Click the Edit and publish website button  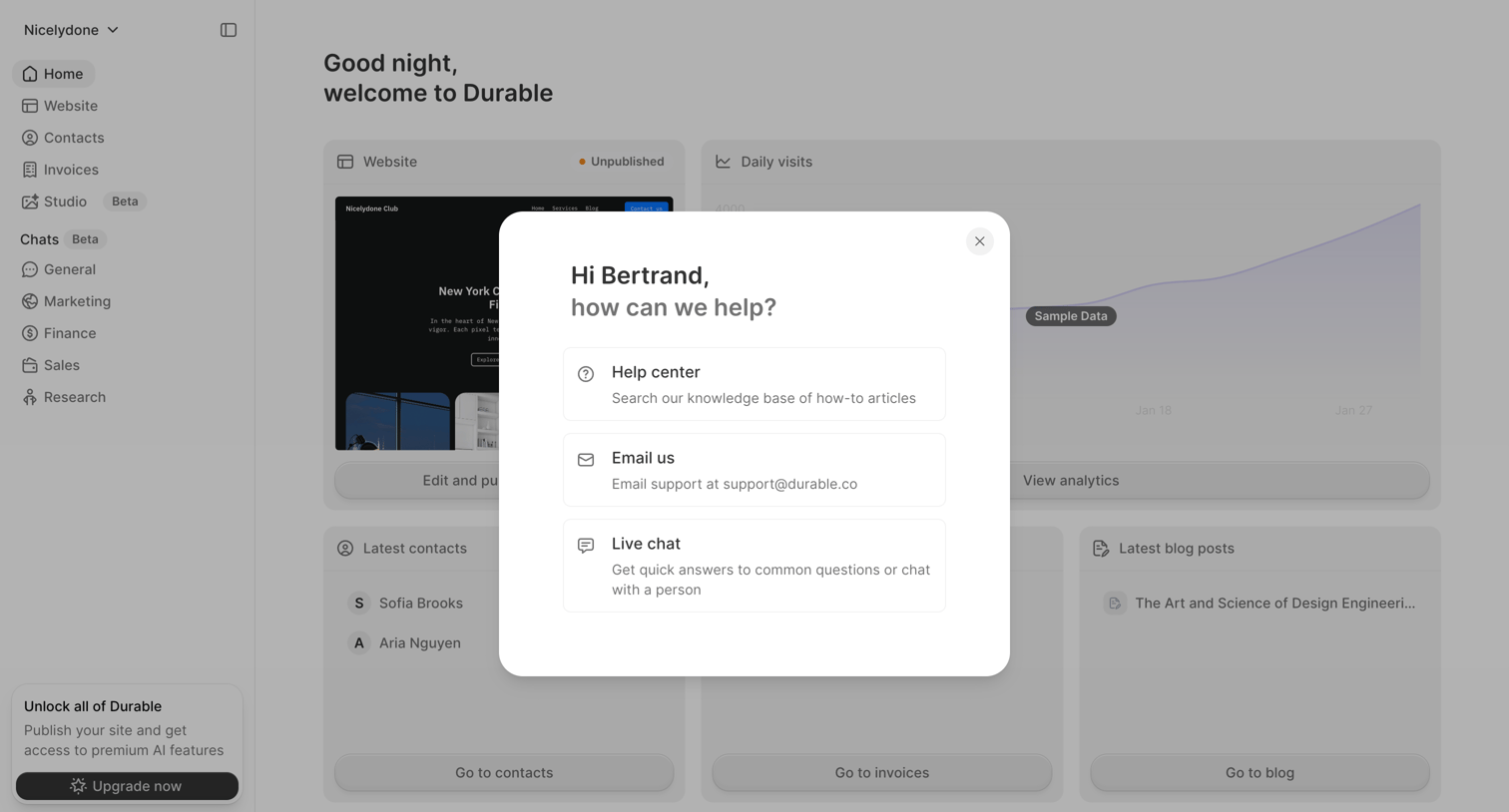pyautogui.click(x=417, y=480)
